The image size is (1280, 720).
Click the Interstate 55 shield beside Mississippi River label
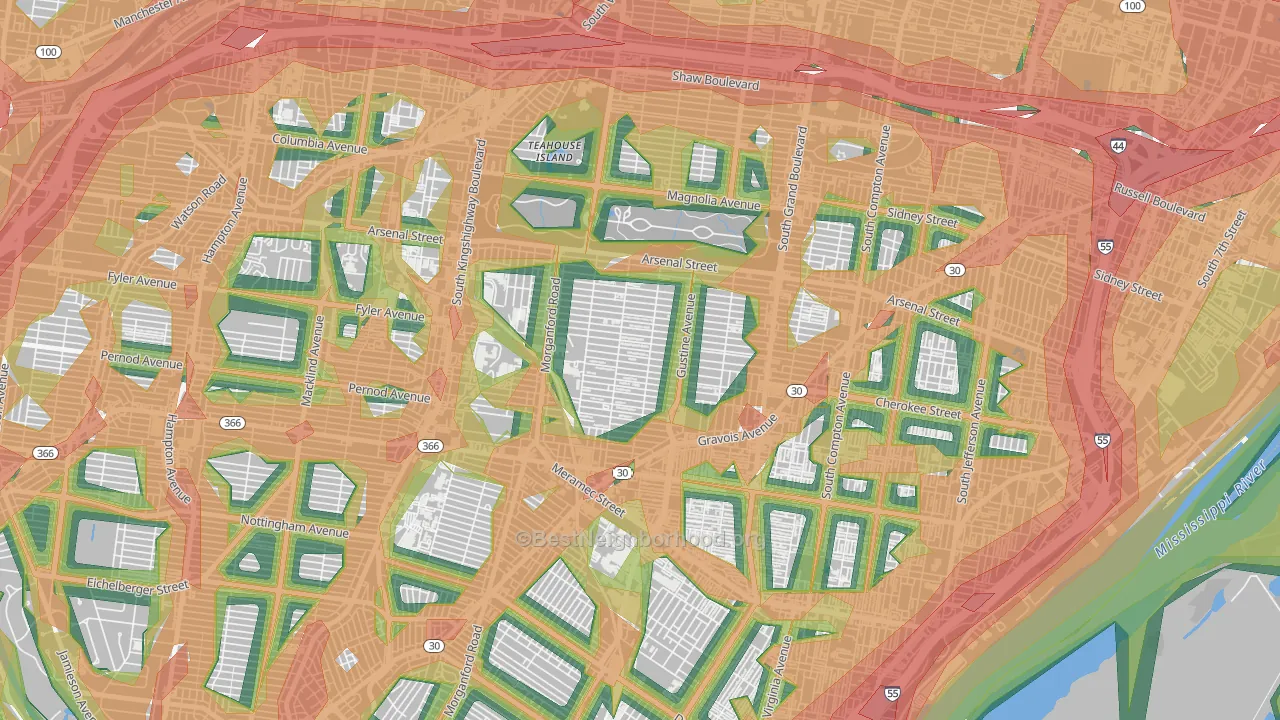click(x=1102, y=440)
